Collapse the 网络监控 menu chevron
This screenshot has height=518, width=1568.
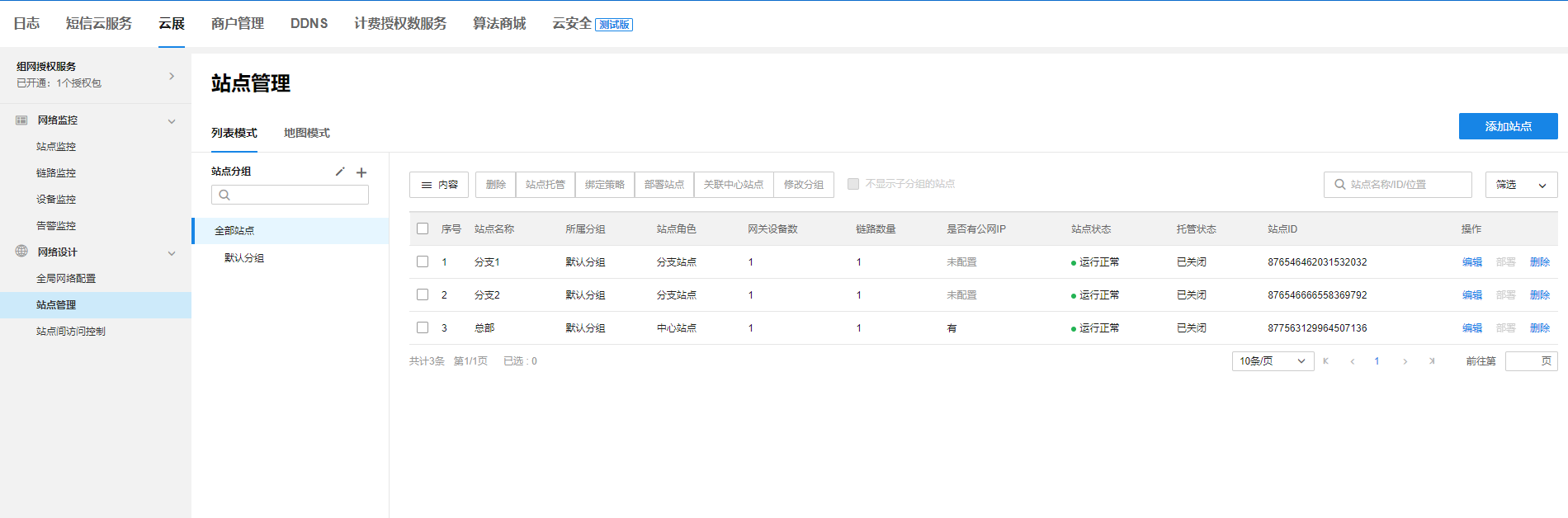click(x=172, y=121)
